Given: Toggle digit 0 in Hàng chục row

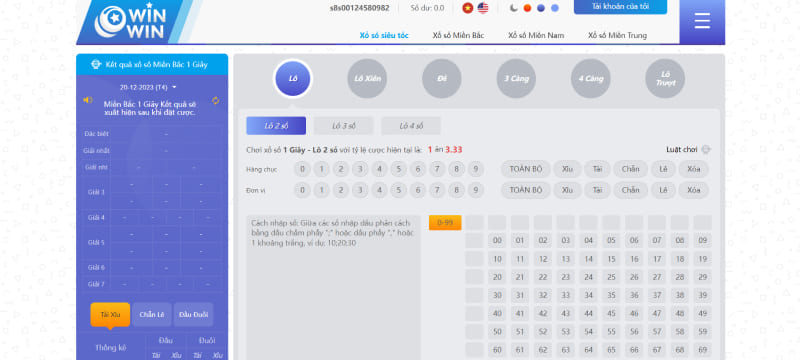Looking at the screenshot, I should (x=302, y=169).
